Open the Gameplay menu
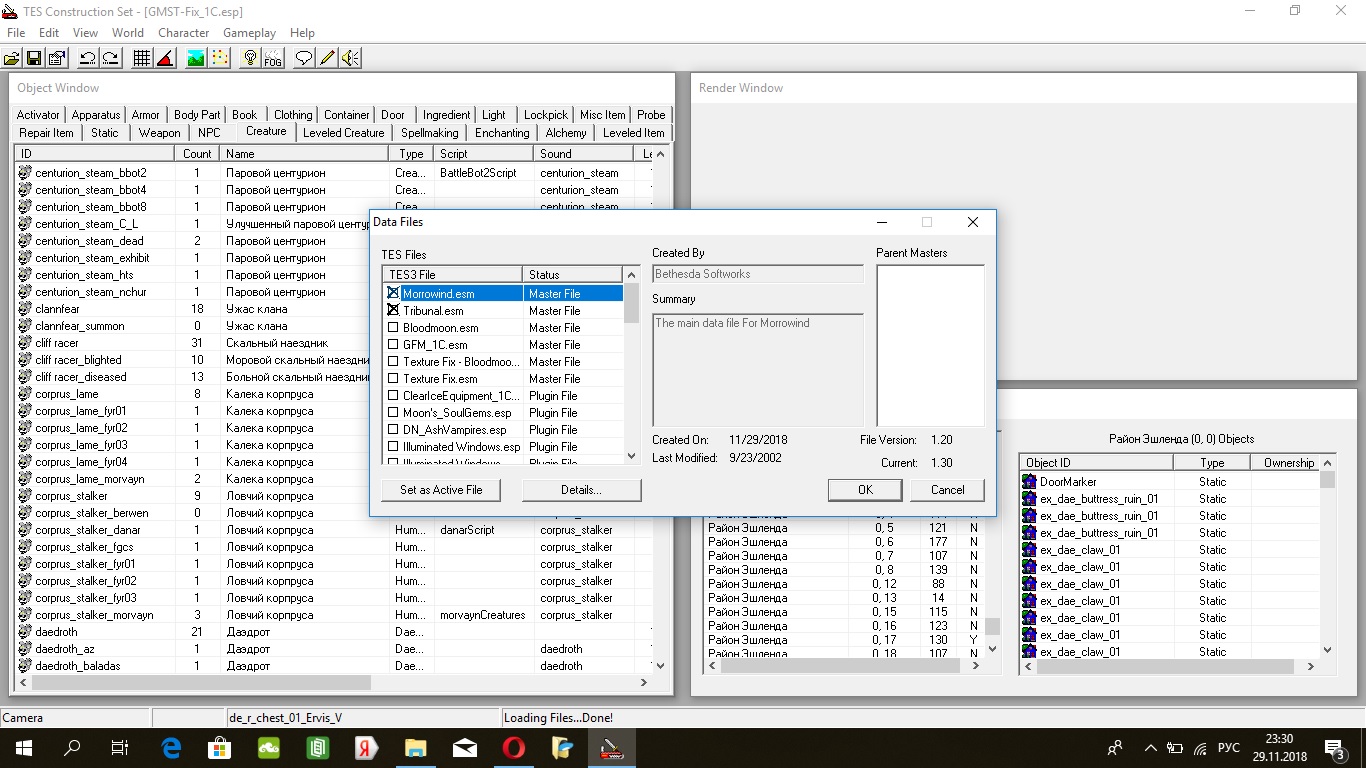This screenshot has width=1366, height=768. [249, 33]
